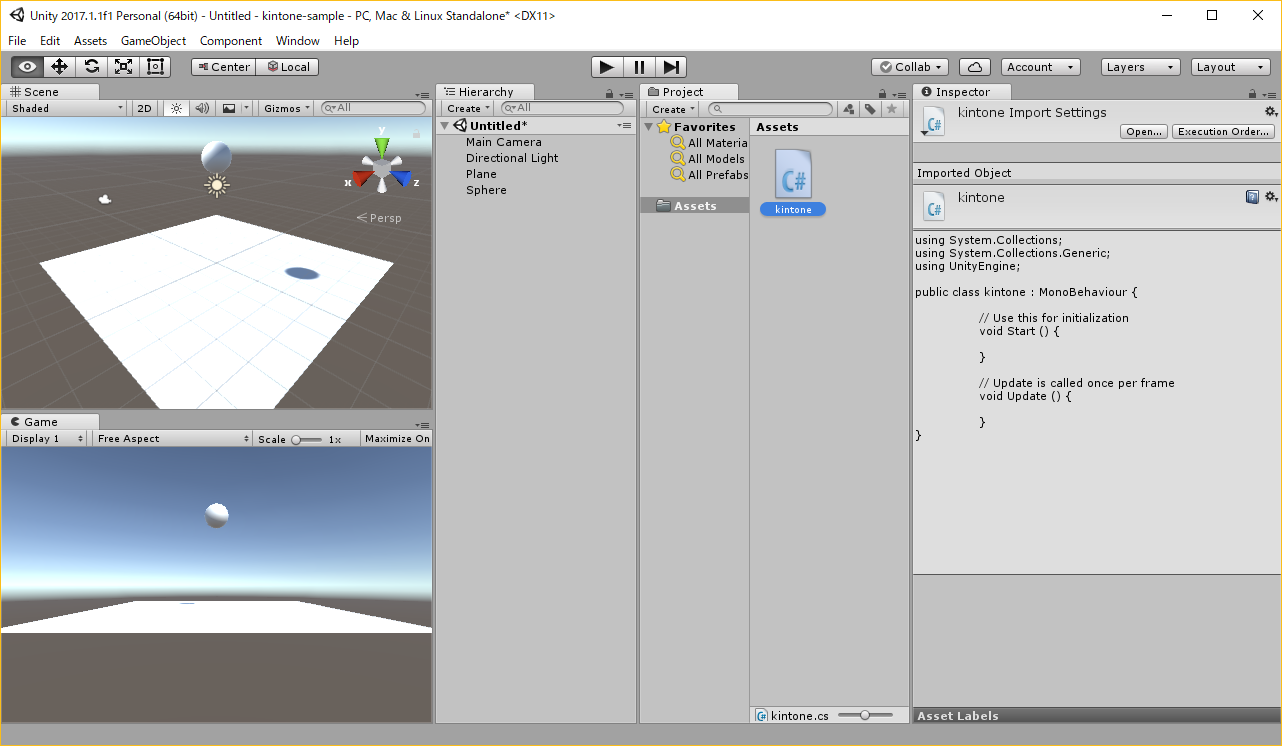
Task: Select Sphere in Hierarchy
Action: click(x=486, y=190)
